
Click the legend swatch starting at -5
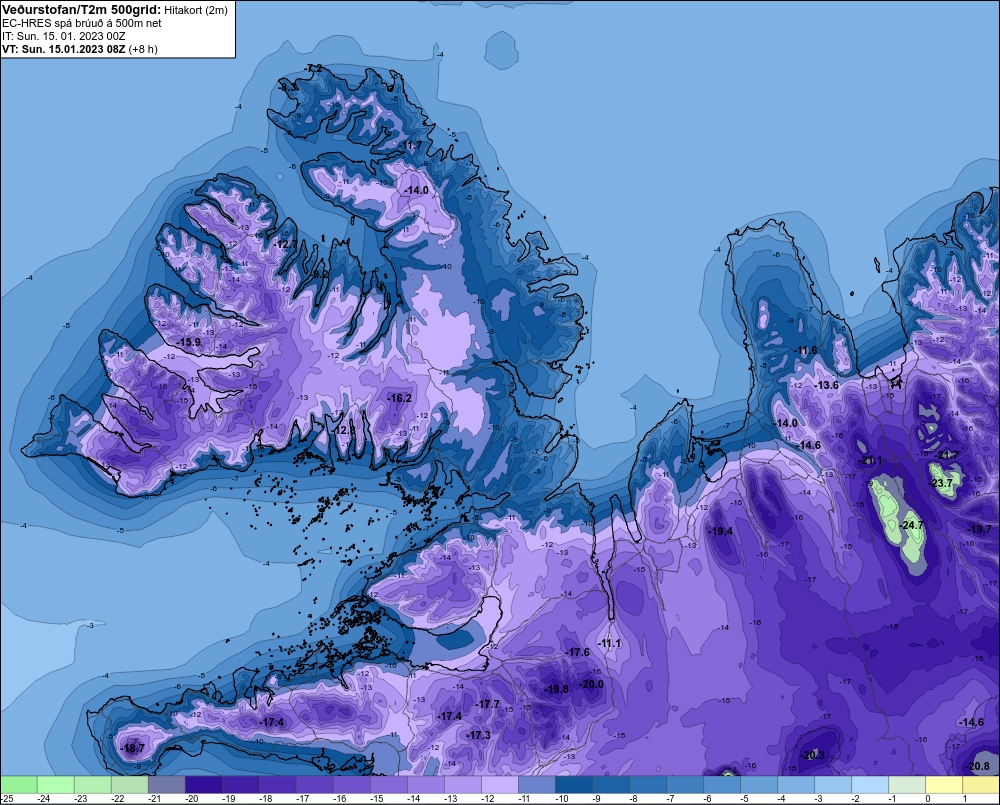758,785
